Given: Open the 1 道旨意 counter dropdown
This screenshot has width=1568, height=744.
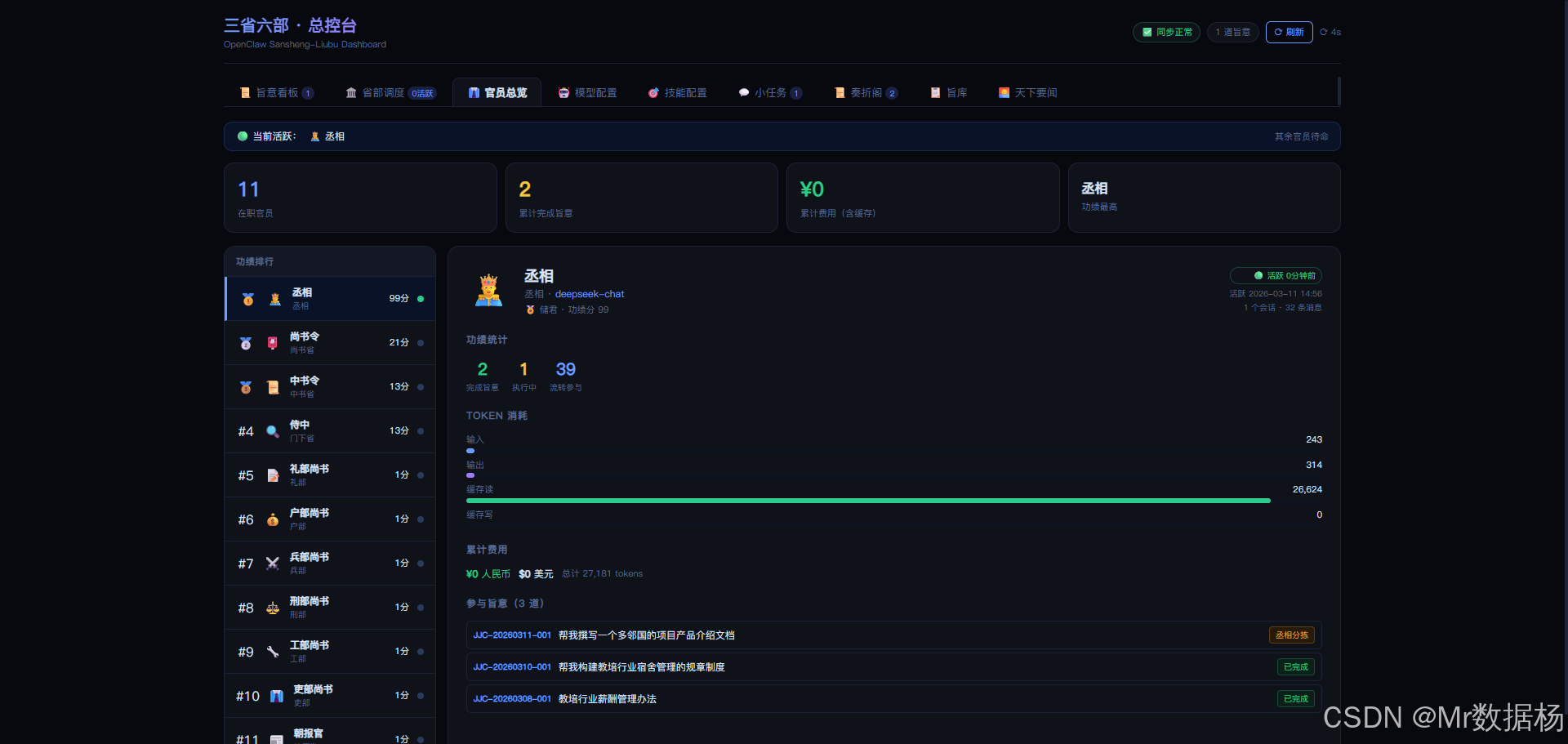Looking at the screenshot, I should [1232, 32].
